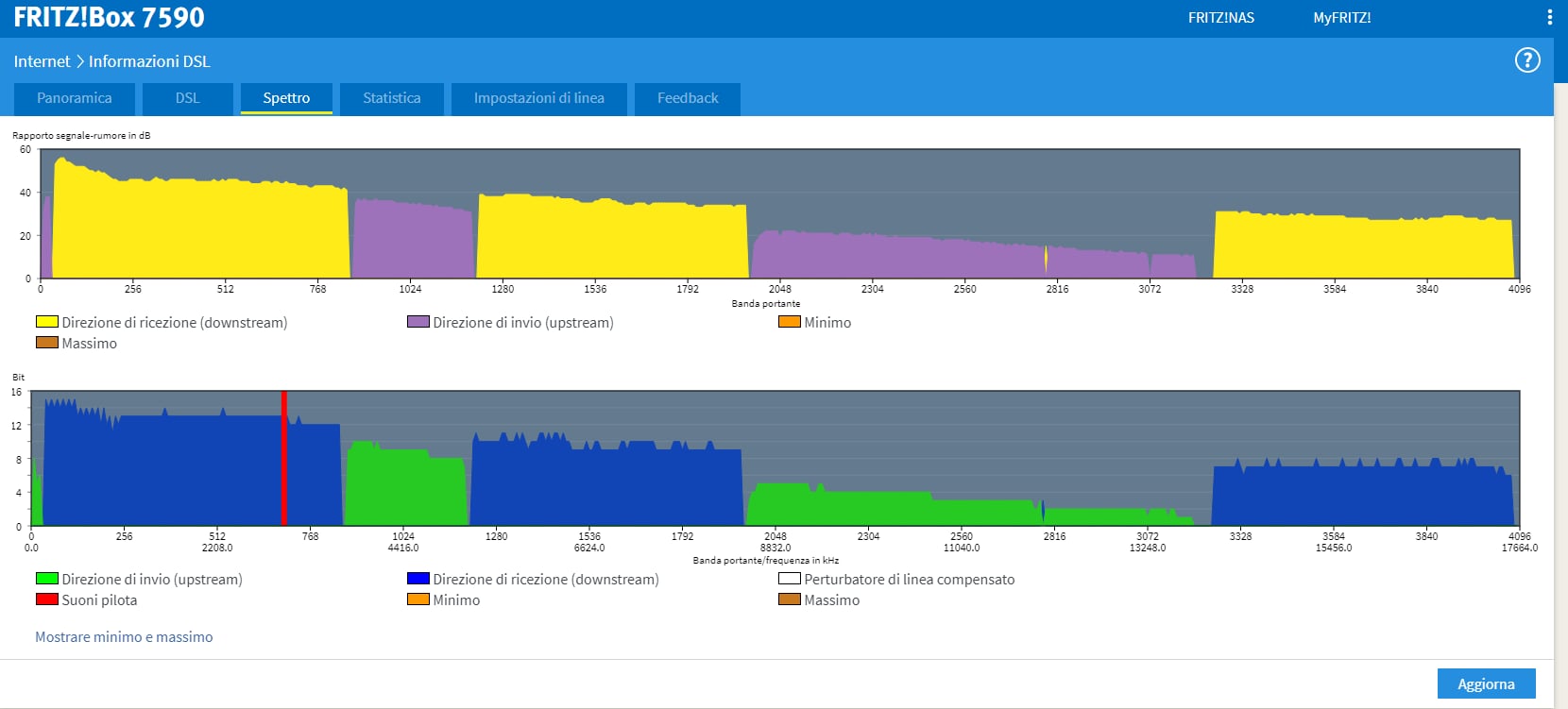The image size is (1568, 709).
Task: Click the FRITZ!Box 7590 logo
Action: pyautogui.click(x=109, y=17)
